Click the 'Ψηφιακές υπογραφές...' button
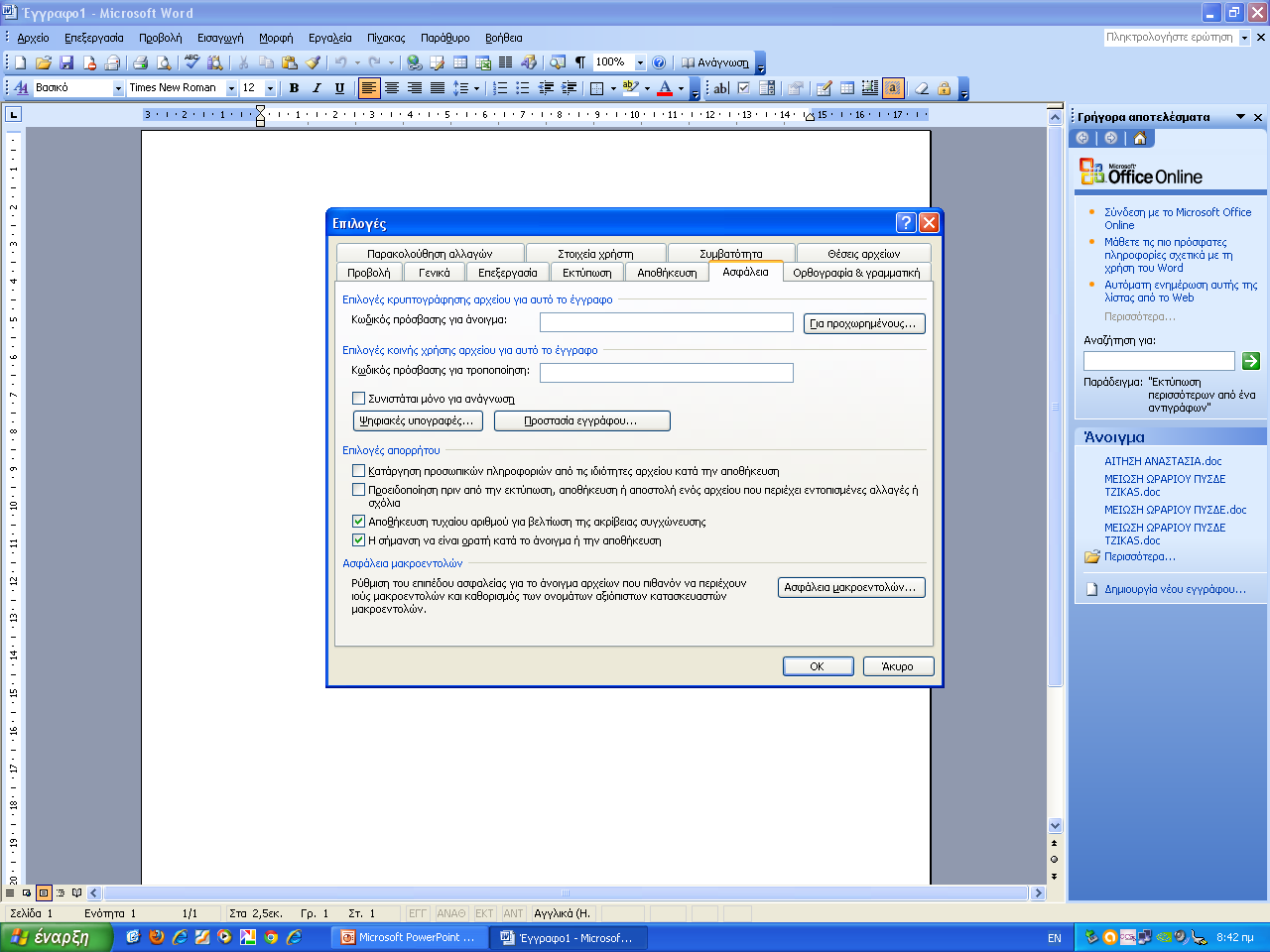The image size is (1270, 952). [x=418, y=420]
